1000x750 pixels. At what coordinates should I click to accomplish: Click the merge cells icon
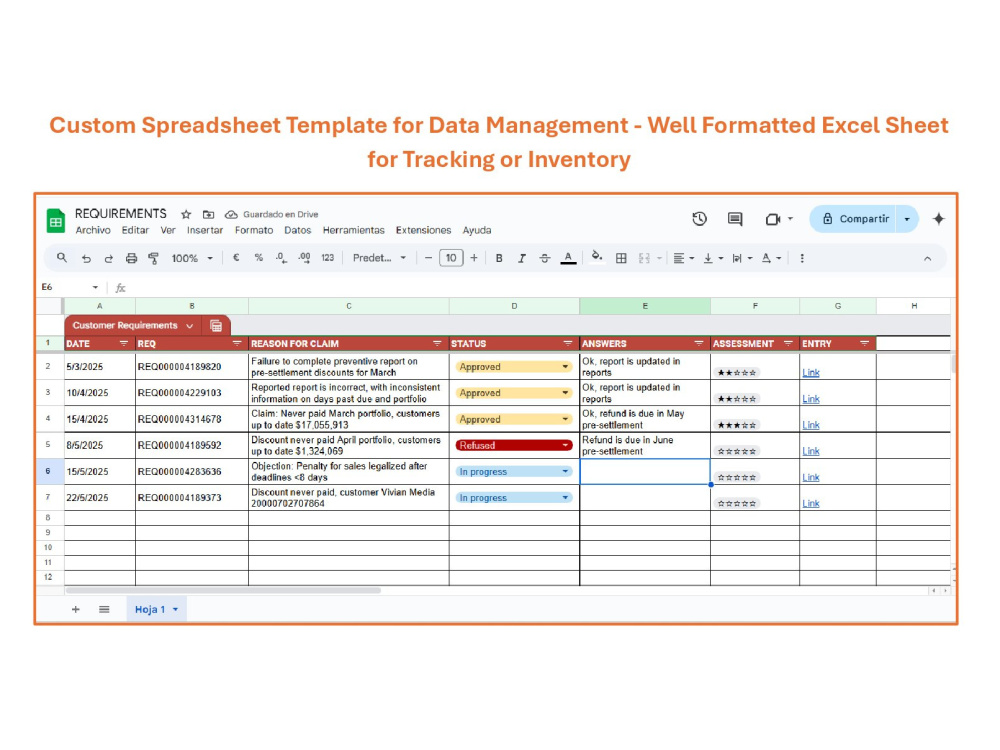[644, 258]
